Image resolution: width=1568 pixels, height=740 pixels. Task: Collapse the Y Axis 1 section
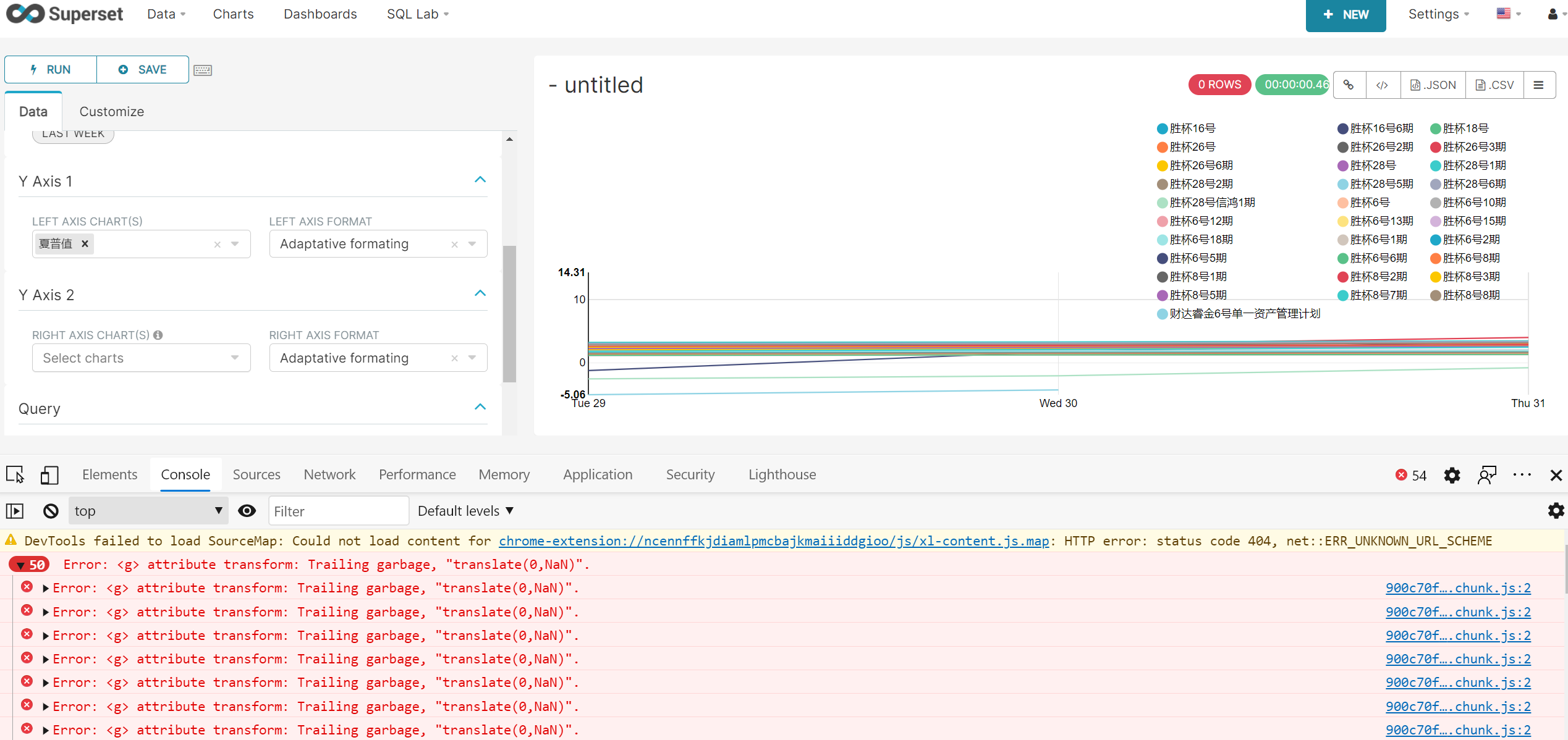[x=480, y=180]
